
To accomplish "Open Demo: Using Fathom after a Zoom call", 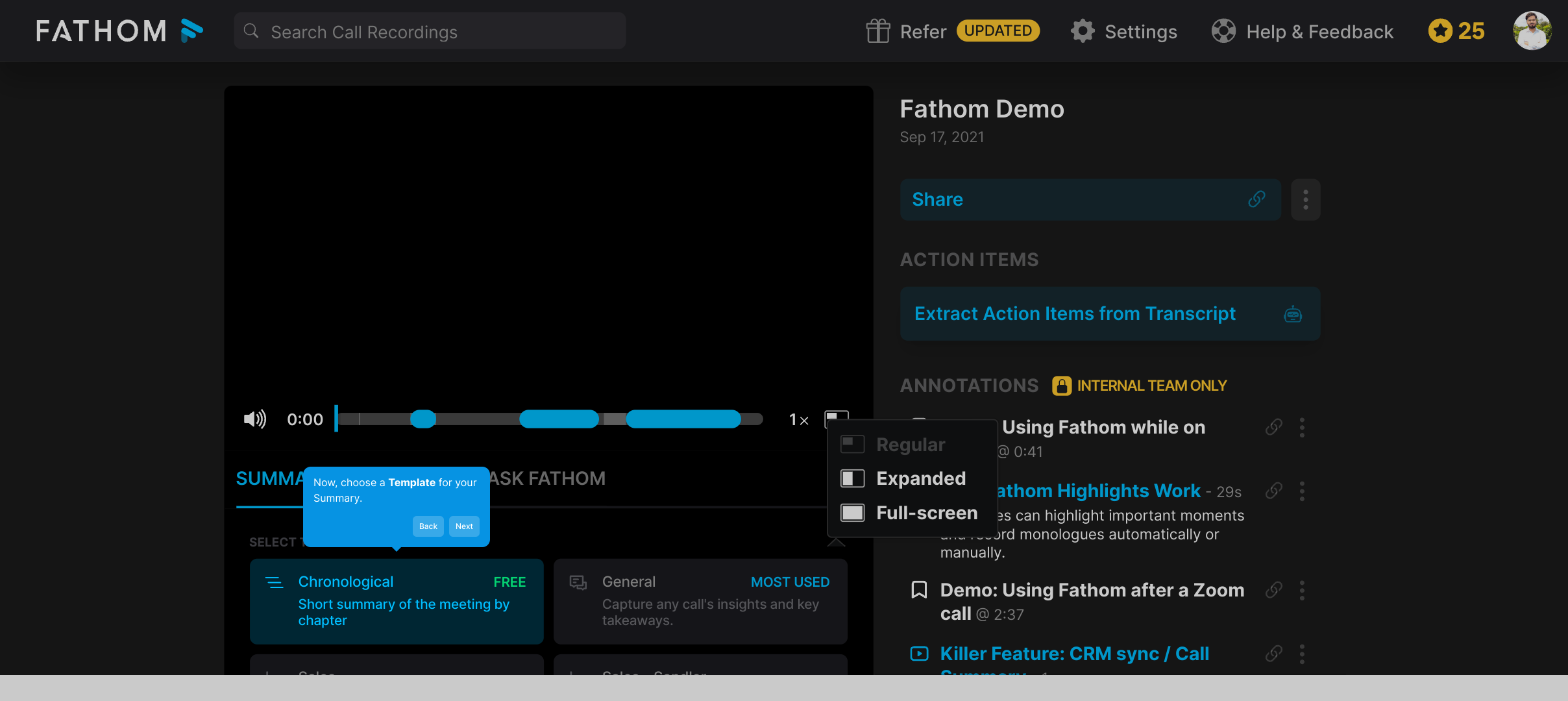I will [1092, 602].
